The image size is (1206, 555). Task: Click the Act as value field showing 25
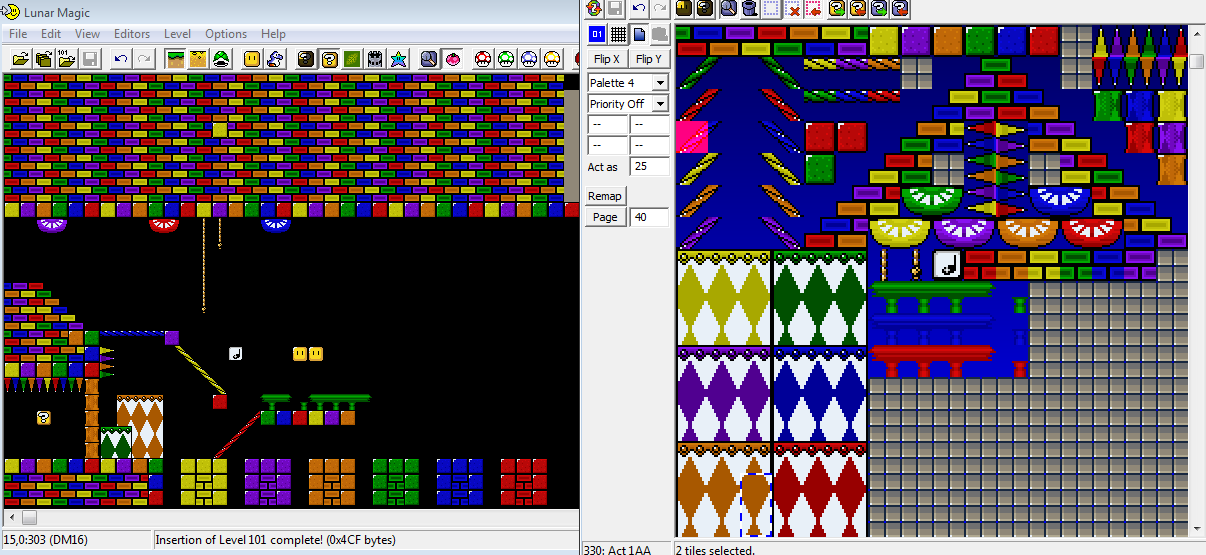650,167
